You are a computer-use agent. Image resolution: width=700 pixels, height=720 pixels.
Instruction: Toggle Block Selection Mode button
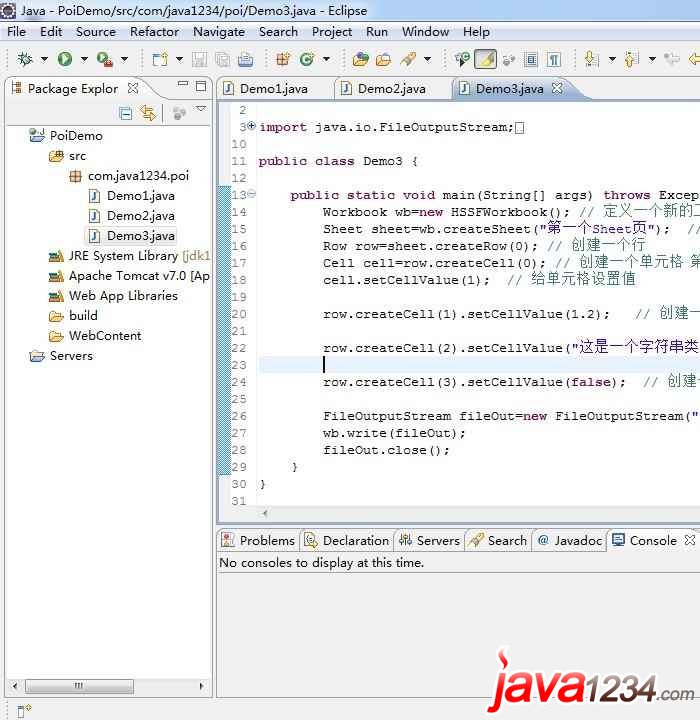(x=531, y=60)
